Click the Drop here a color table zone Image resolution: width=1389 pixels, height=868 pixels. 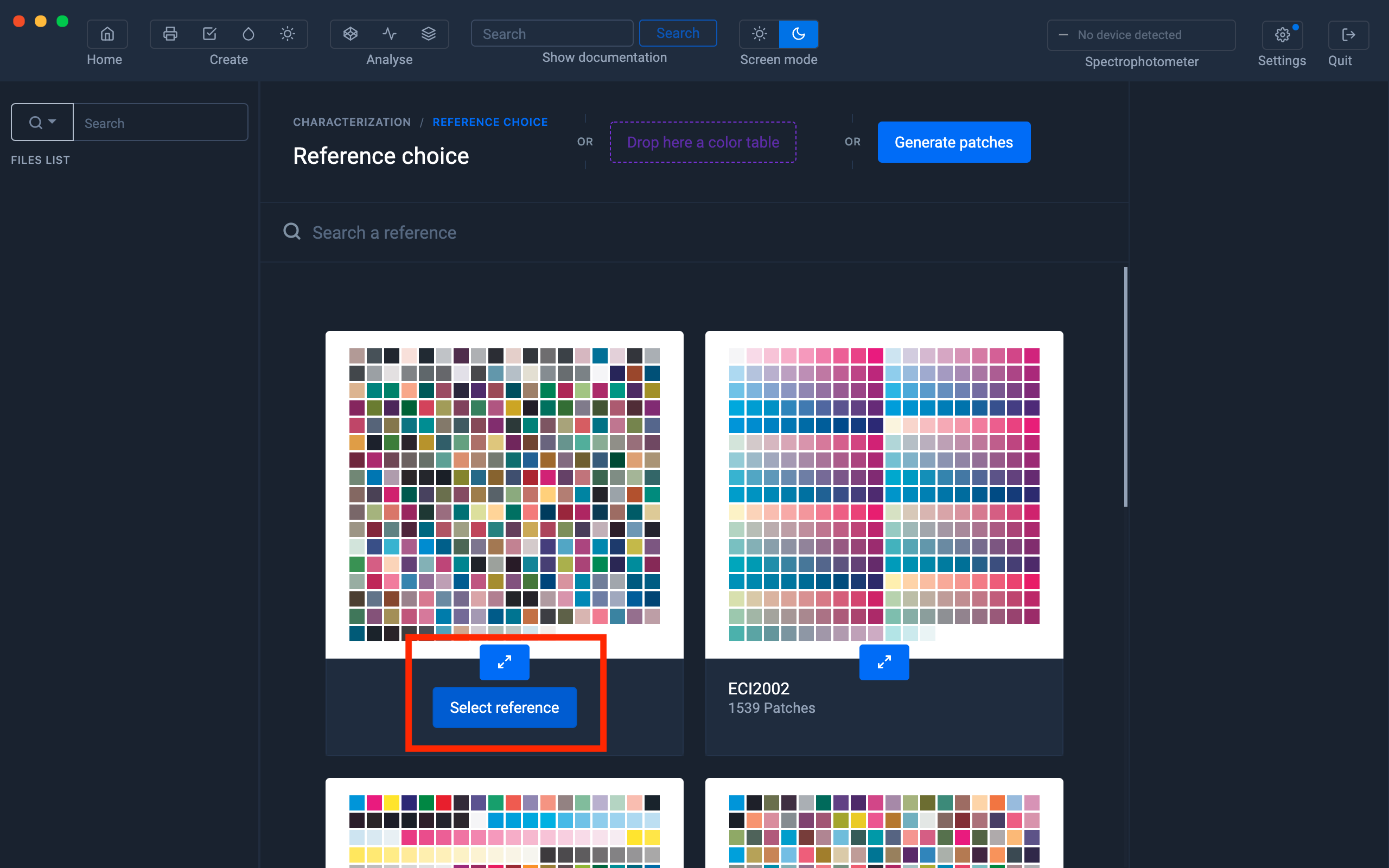703,142
